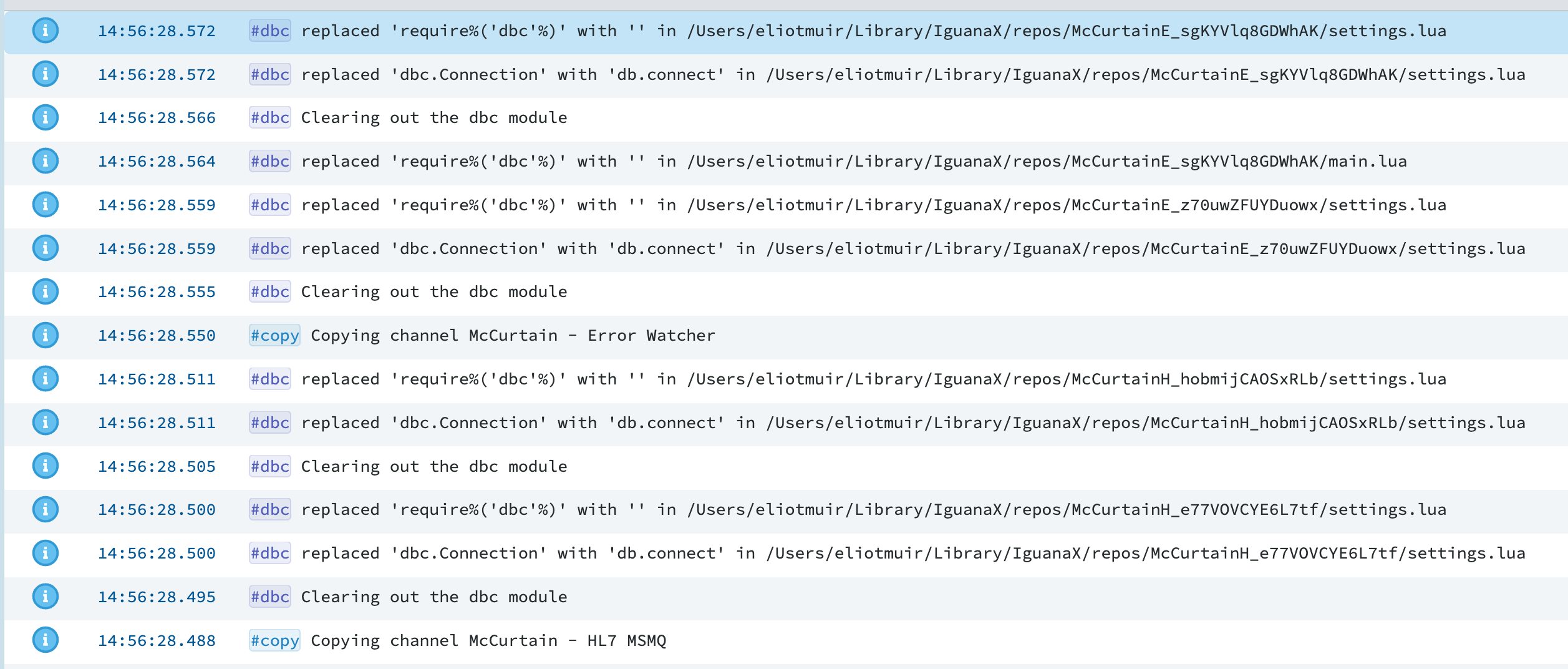Click the info icon for the 14:56:28.555 entry
1568x669 pixels.
click(x=46, y=291)
